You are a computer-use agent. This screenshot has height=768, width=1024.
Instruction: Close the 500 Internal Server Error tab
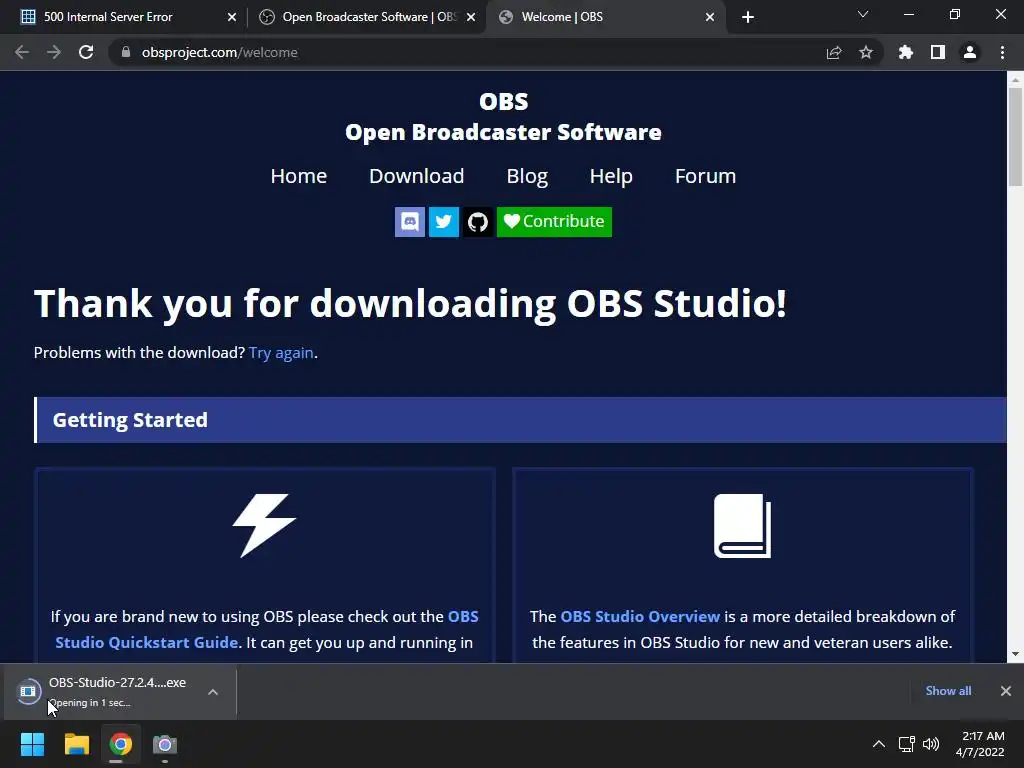pyautogui.click(x=232, y=17)
